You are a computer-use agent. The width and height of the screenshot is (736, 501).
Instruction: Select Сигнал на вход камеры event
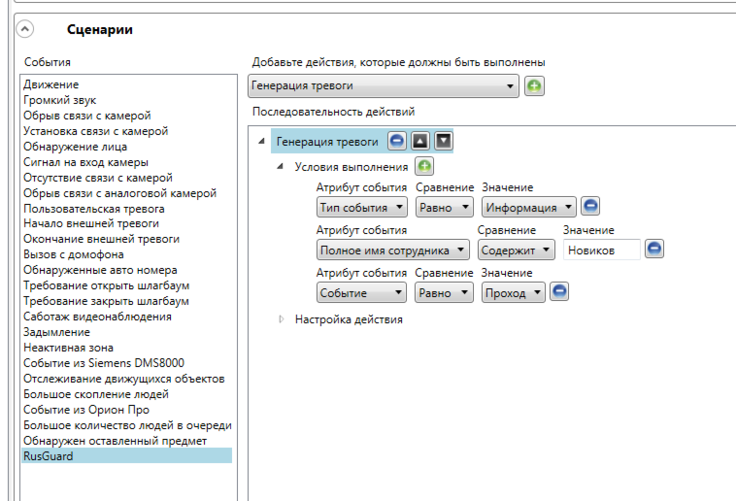tap(86, 162)
